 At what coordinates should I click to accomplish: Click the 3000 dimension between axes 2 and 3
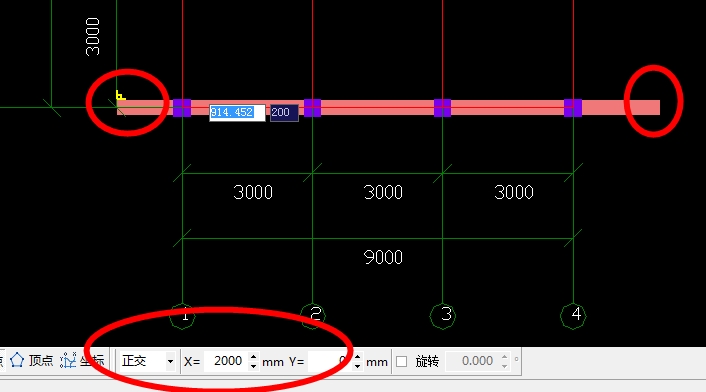coord(383,193)
